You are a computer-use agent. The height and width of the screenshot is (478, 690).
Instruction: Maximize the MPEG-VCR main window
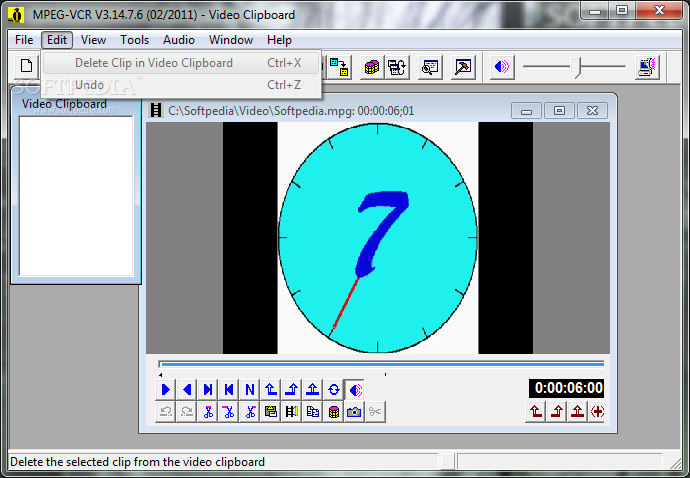pyautogui.click(x=622, y=11)
